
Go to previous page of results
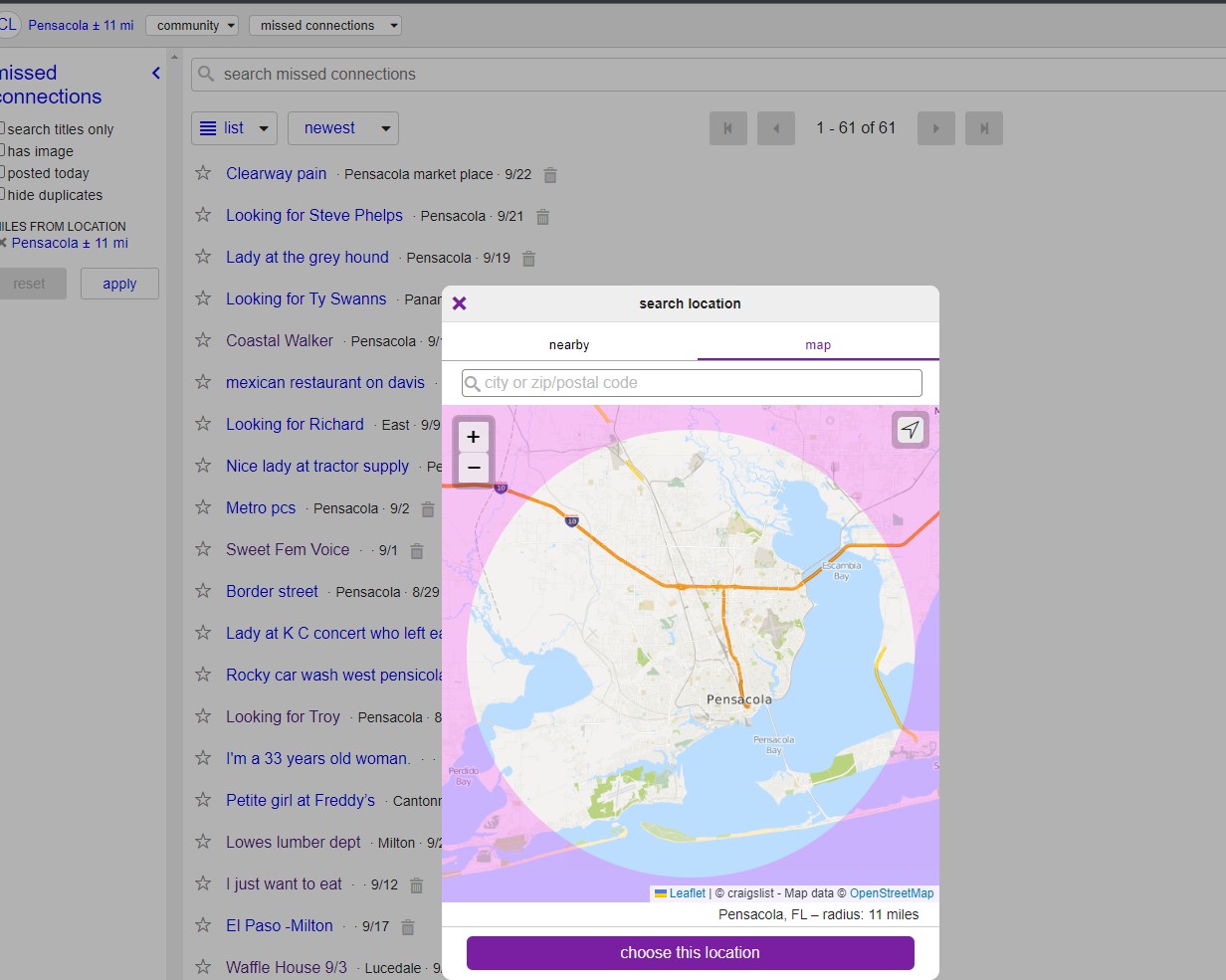(x=776, y=128)
